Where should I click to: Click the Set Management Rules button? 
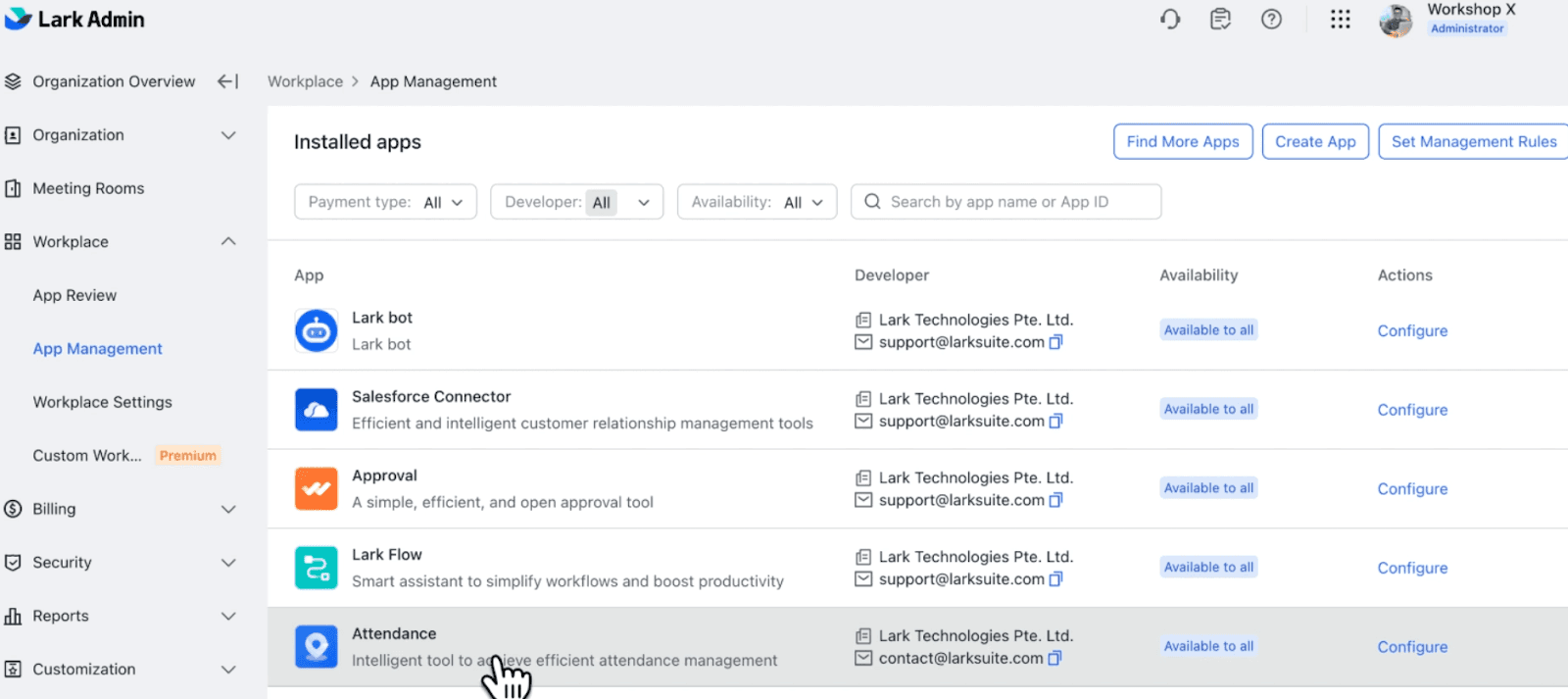pos(1473,141)
